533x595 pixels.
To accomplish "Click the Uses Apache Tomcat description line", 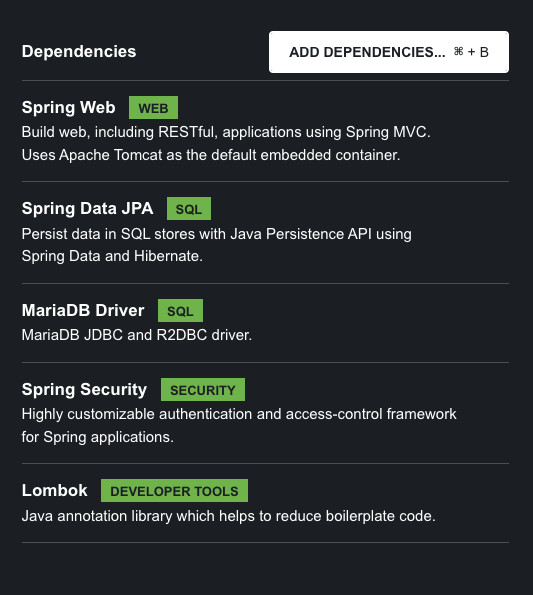I will click(211, 155).
